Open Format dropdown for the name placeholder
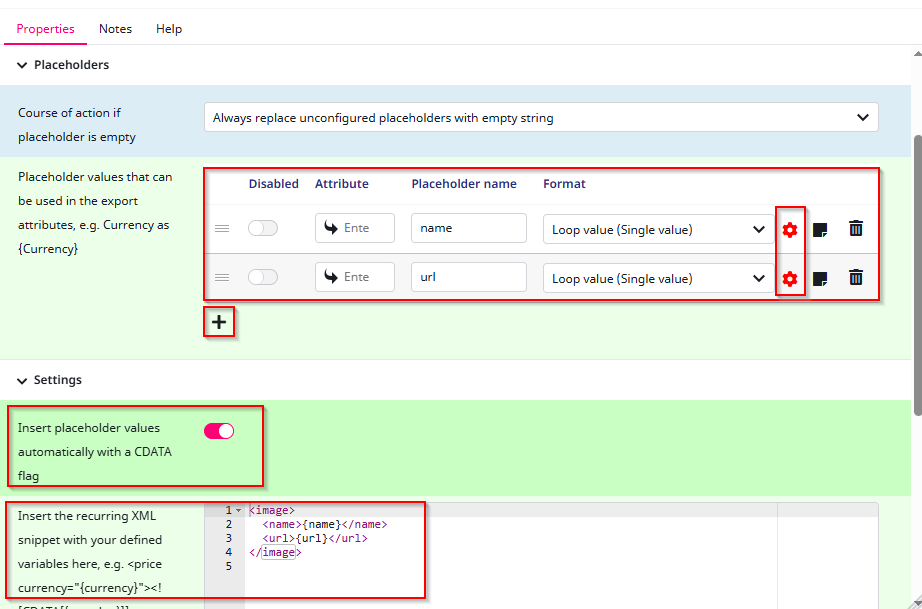 pyautogui.click(x=658, y=230)
